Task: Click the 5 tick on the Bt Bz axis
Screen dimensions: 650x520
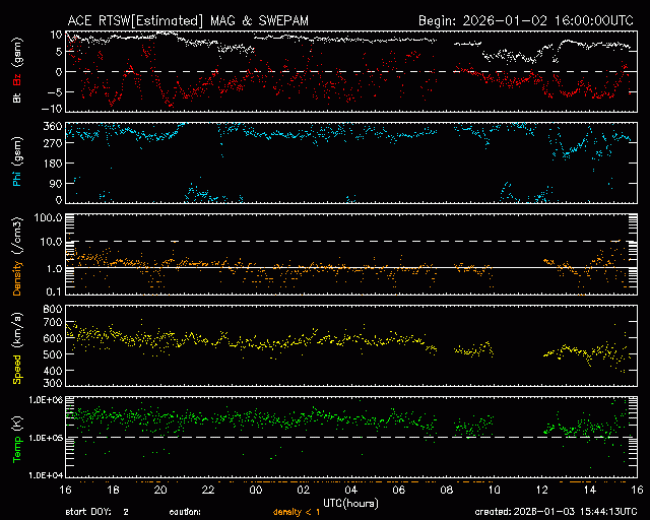Action: 59,52
